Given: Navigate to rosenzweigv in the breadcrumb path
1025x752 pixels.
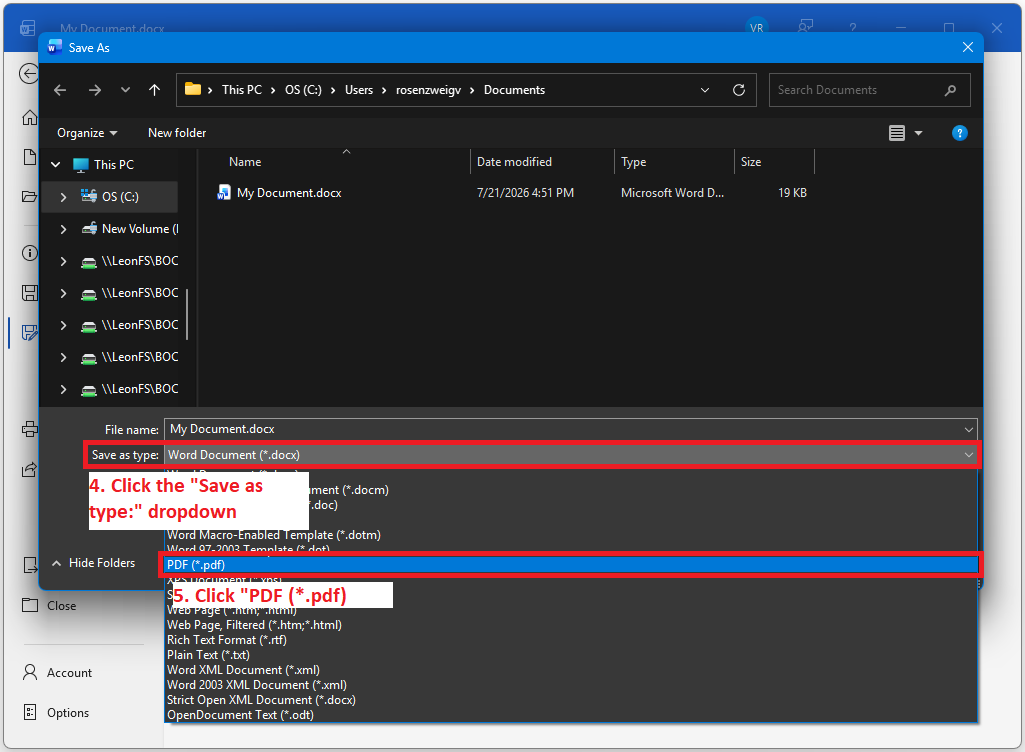Looking at the screenshot, I should [x=428, y=90].
